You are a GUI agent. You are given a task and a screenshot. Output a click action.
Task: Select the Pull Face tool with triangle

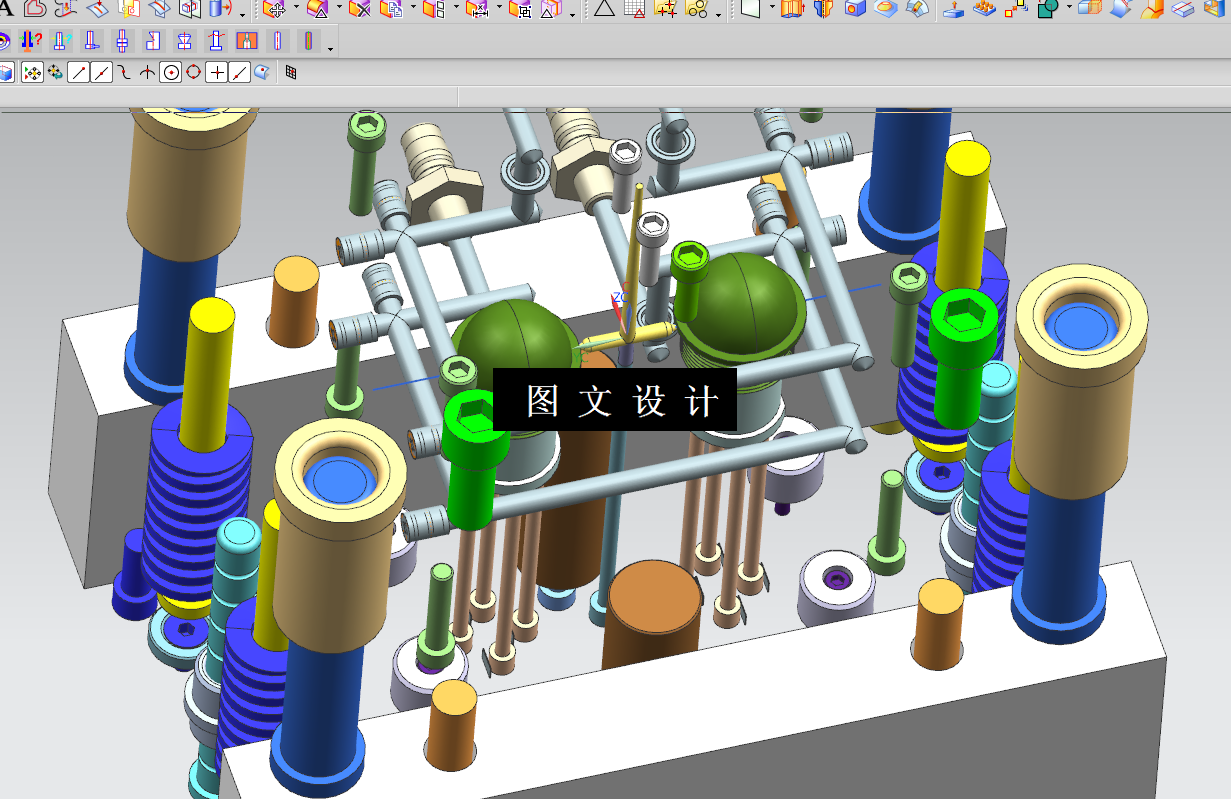[x=319, y=10]
